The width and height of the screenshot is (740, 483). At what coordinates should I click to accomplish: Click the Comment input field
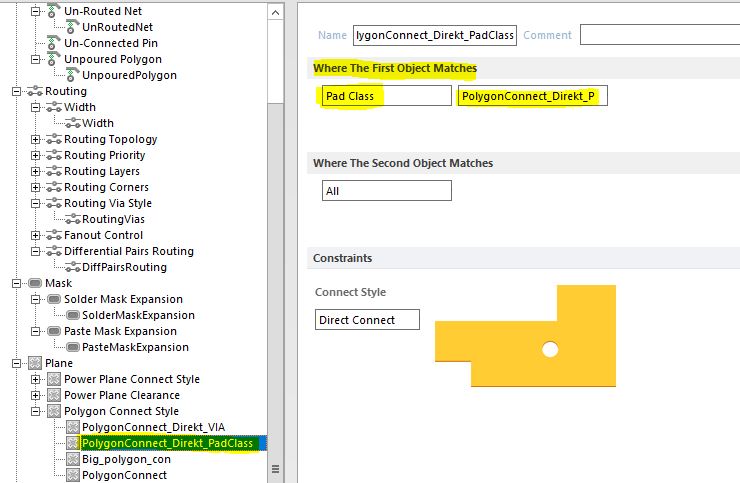click(660, 35)
